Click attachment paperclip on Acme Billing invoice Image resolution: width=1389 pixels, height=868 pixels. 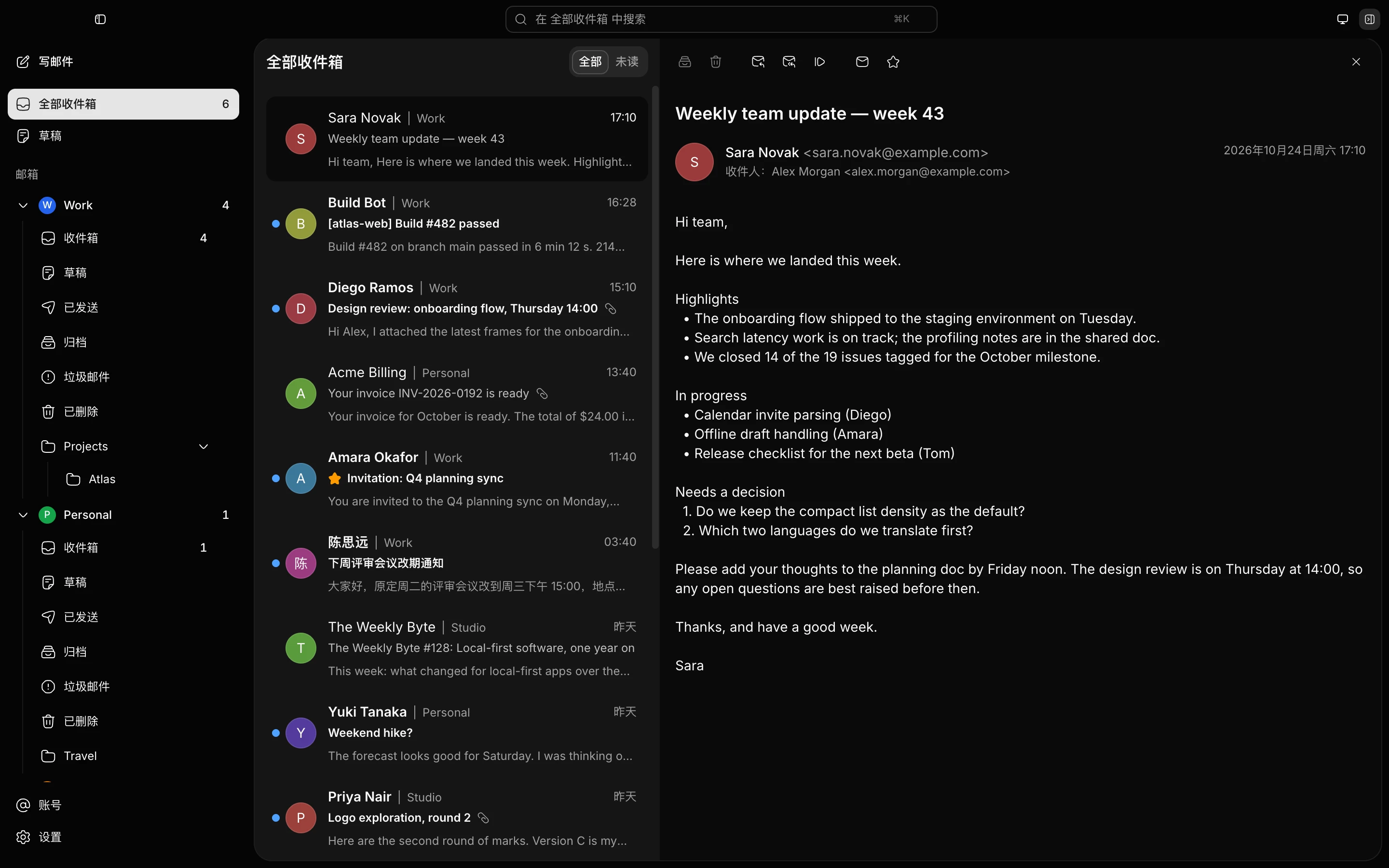point(542,394)
